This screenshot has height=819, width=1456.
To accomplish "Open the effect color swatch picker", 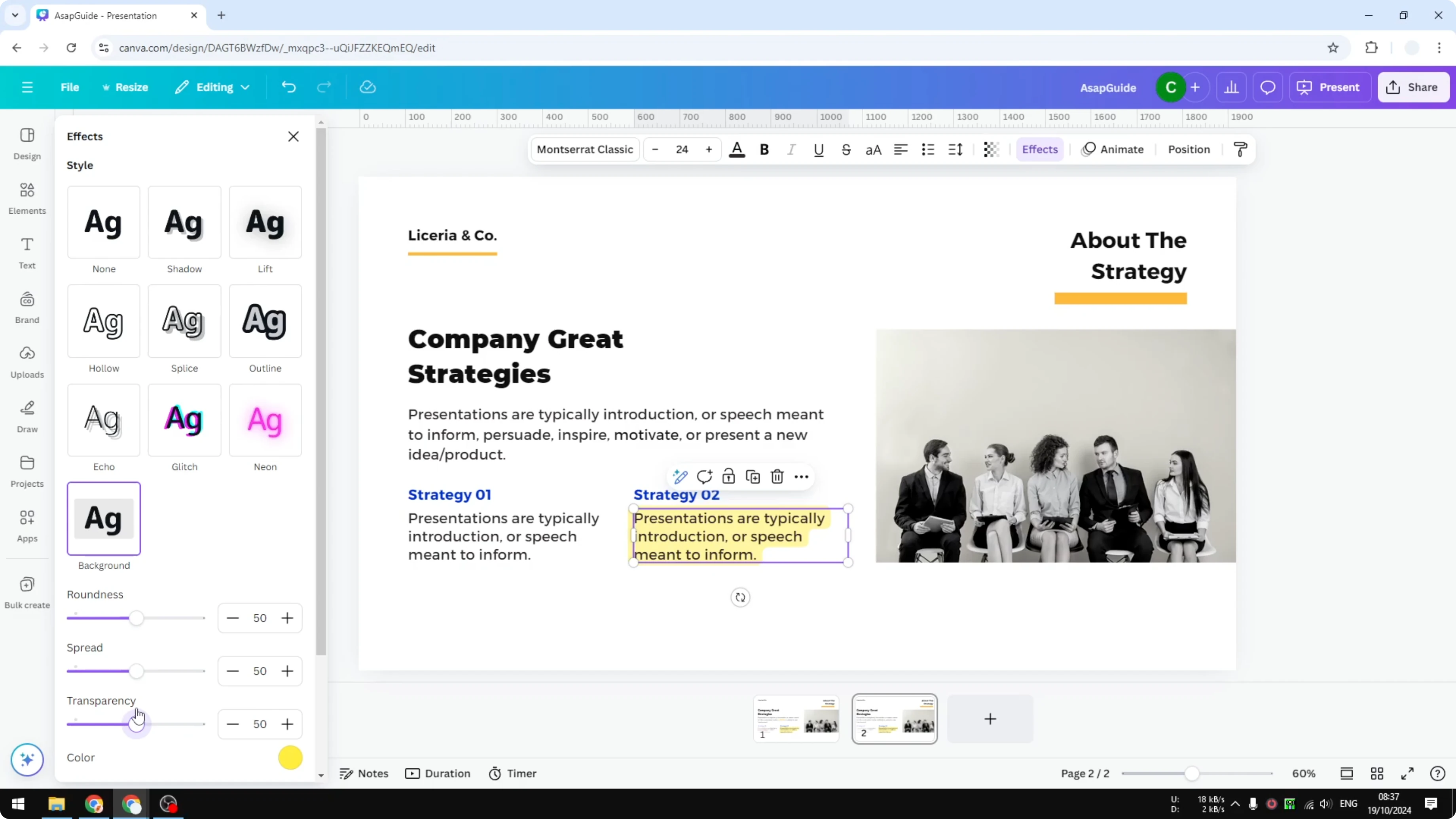I will (290, 757).
